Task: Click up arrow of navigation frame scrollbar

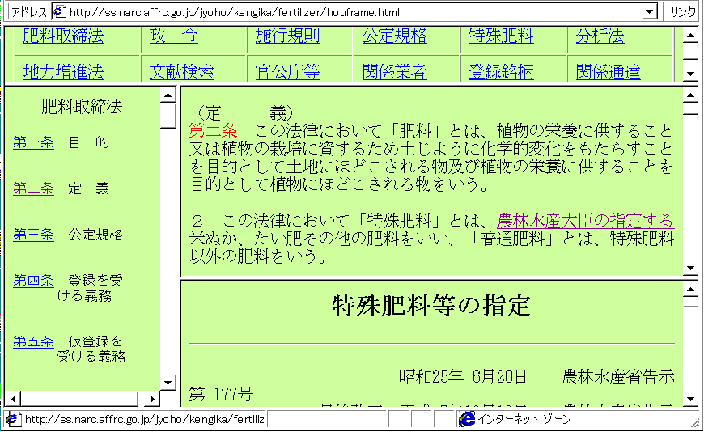Action: click(x=690, y=35)
